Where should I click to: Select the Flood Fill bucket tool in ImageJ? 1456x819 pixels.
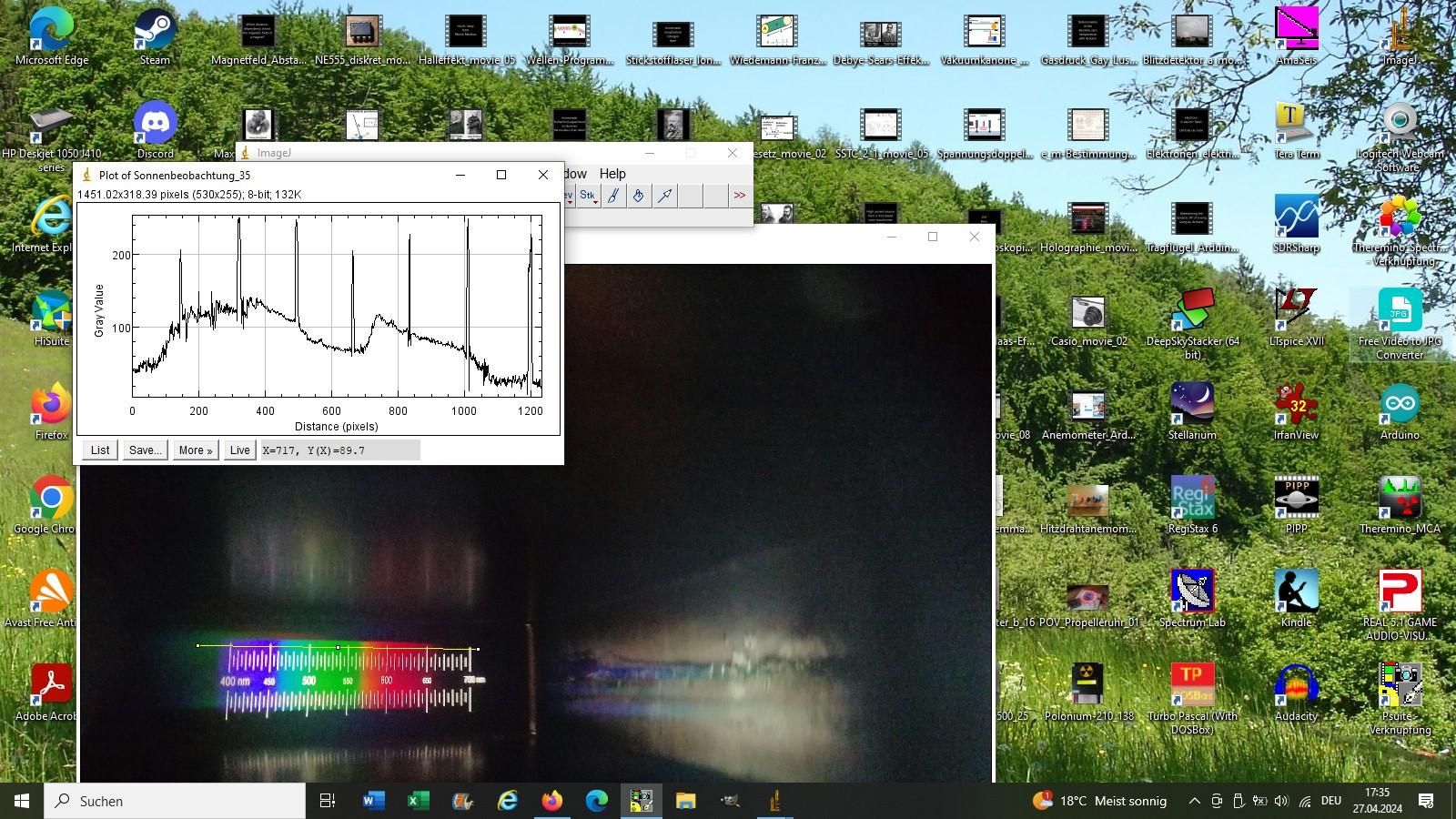tap(639, 196)
